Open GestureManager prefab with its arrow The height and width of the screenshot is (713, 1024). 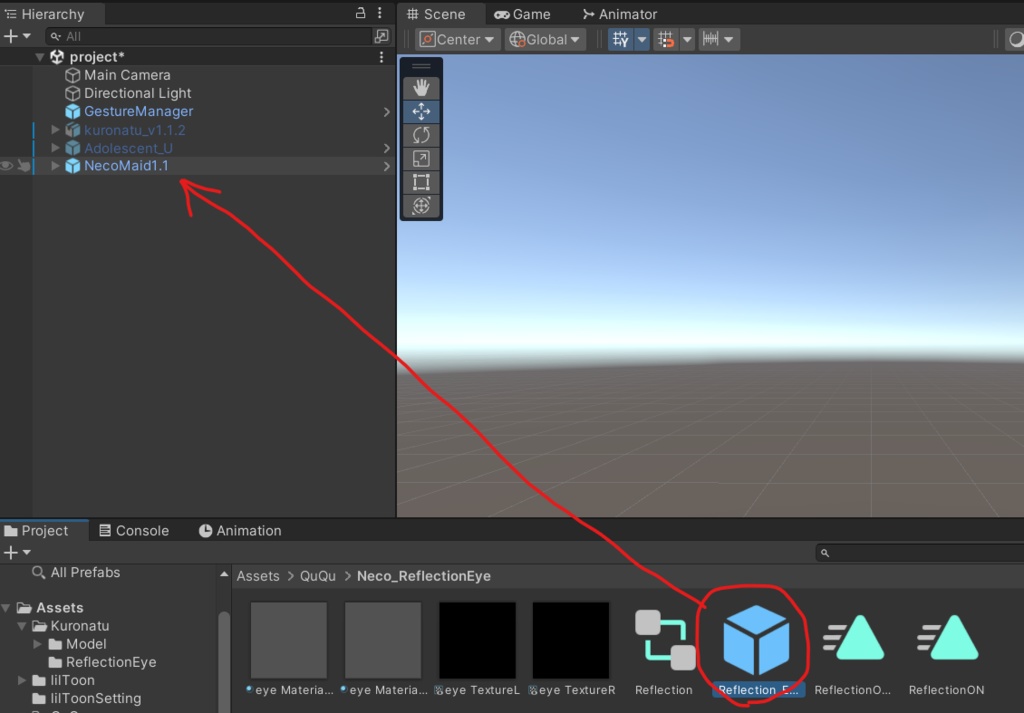pyautogui.click(x=387, y=112)
